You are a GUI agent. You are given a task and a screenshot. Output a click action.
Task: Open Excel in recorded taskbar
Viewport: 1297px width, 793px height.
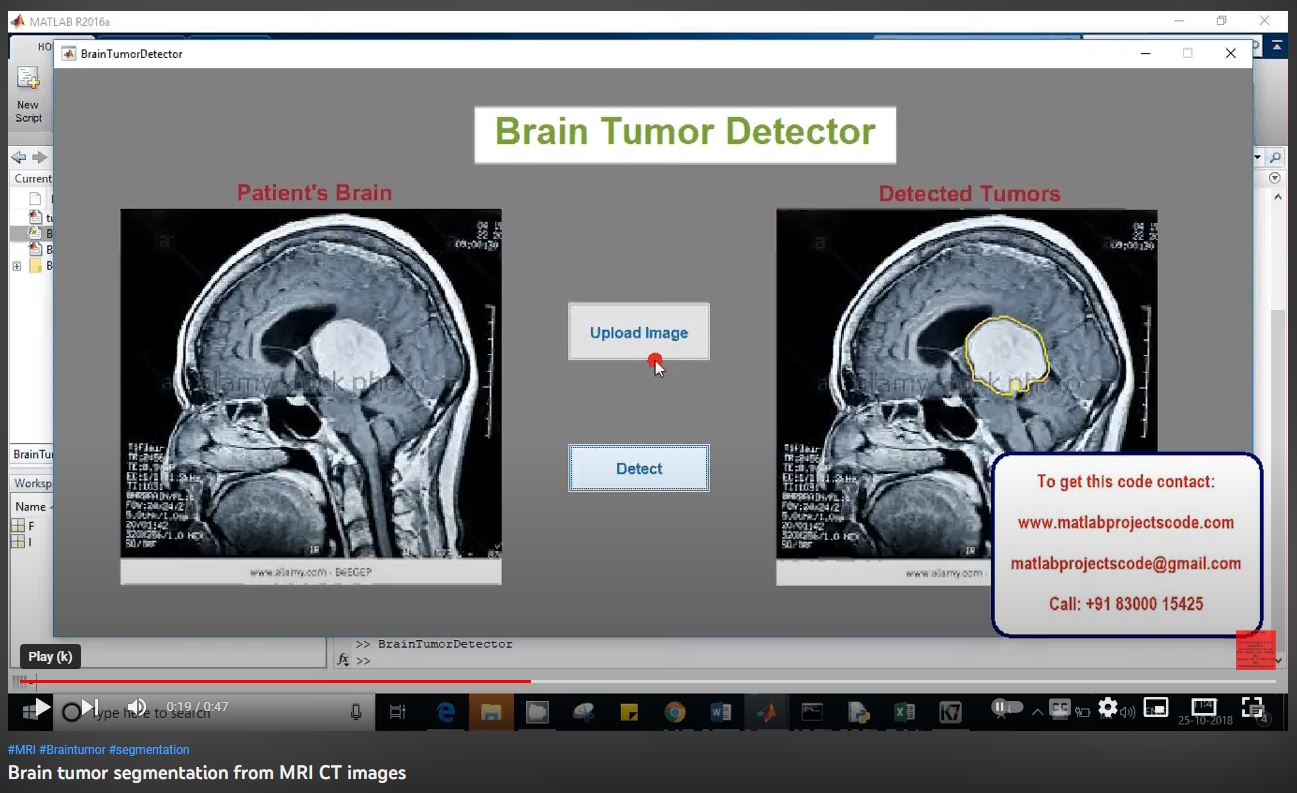[904, 712]
